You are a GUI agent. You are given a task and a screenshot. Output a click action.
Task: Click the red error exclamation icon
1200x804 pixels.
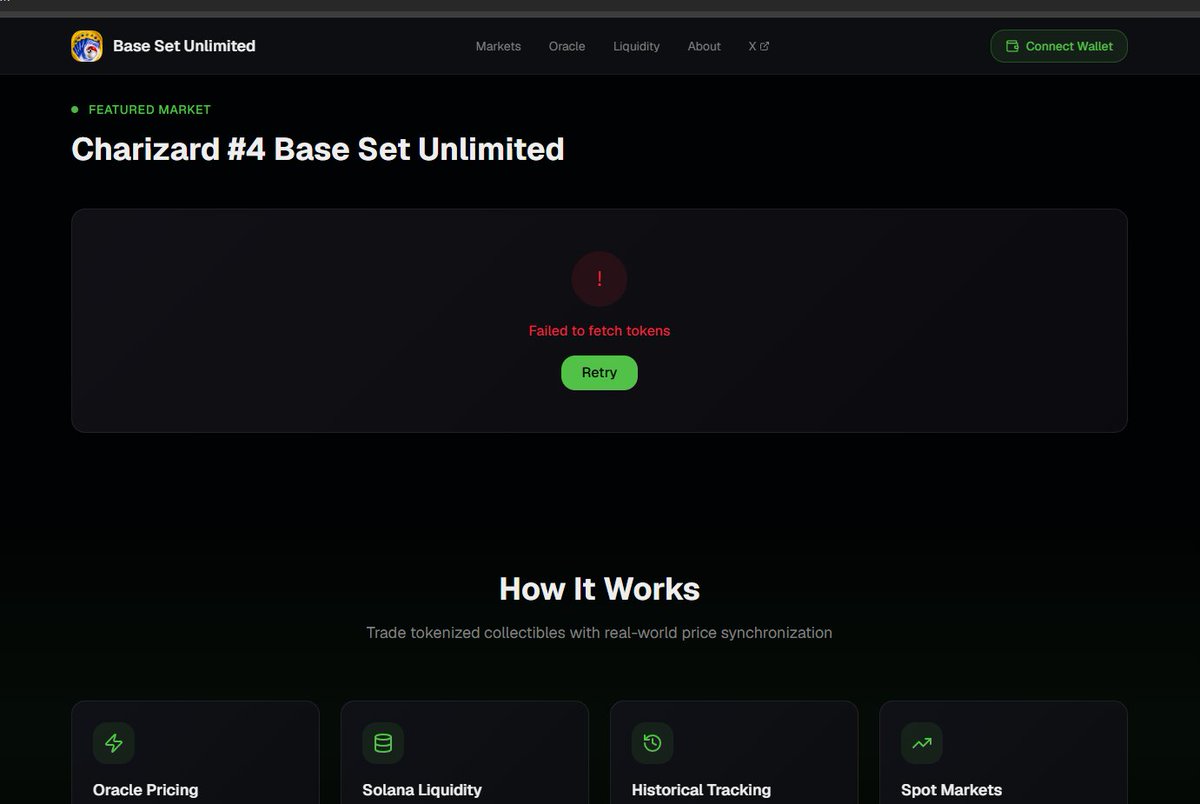(x=599, y=279)
